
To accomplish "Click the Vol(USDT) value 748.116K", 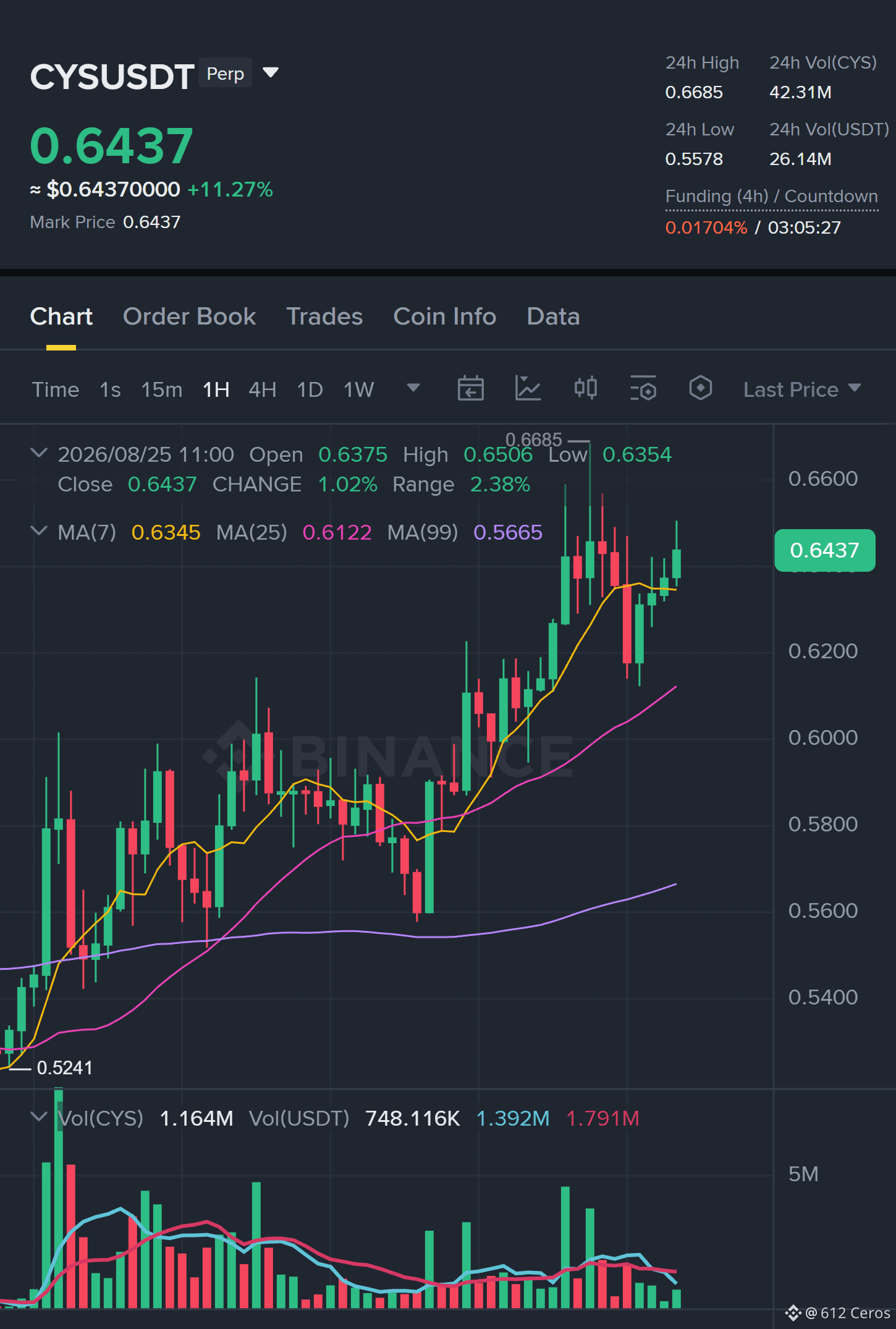I will click(413, 1118).
